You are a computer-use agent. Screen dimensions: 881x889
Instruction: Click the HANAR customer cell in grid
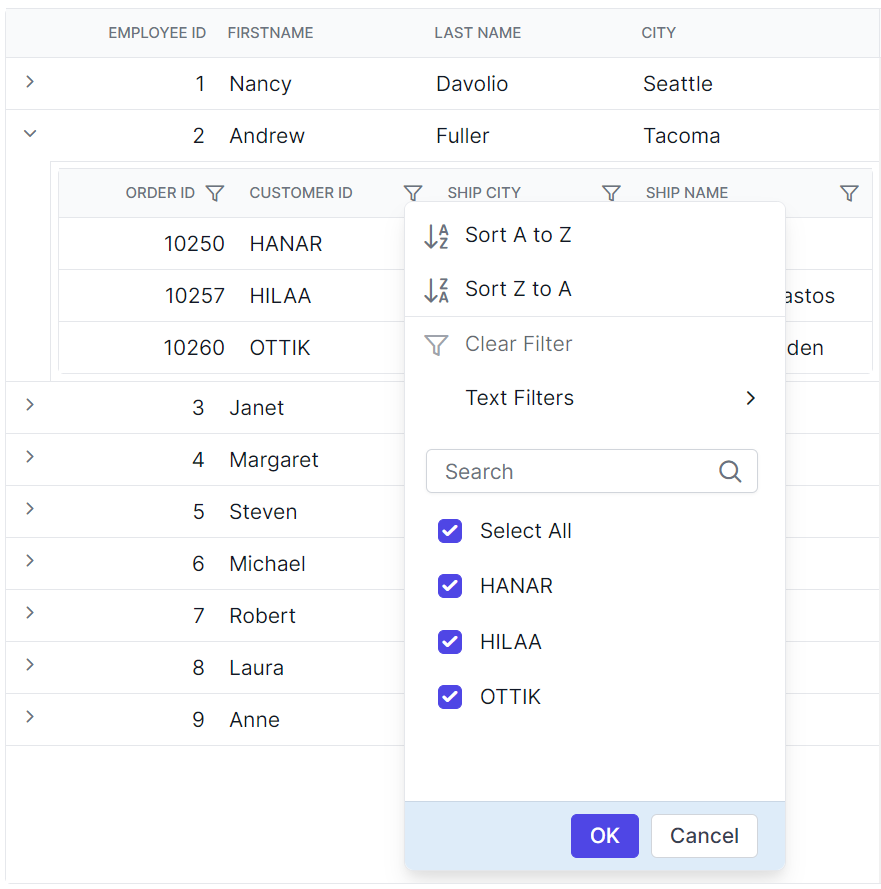(286, 244)
